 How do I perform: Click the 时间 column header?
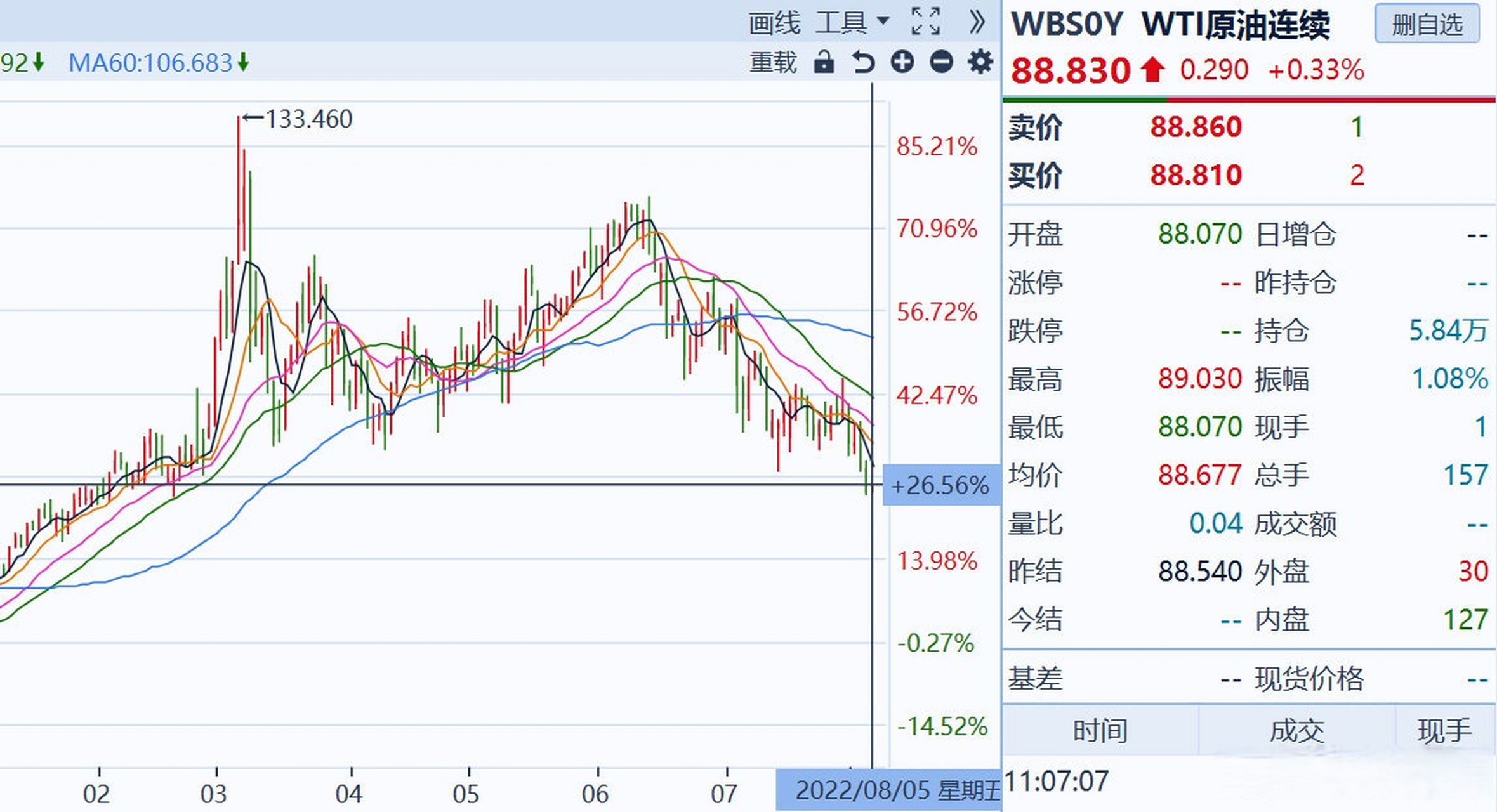1100,731
